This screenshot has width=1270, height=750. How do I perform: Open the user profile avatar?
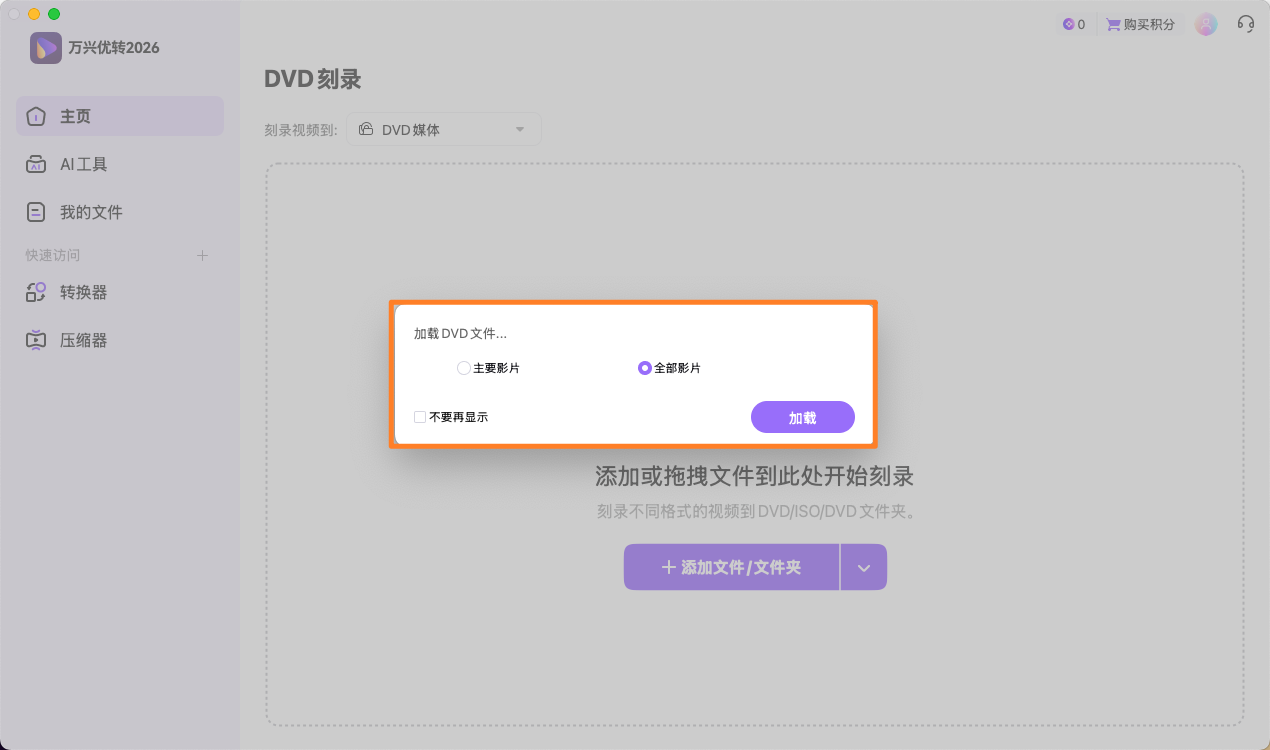tap(1205, 23)
